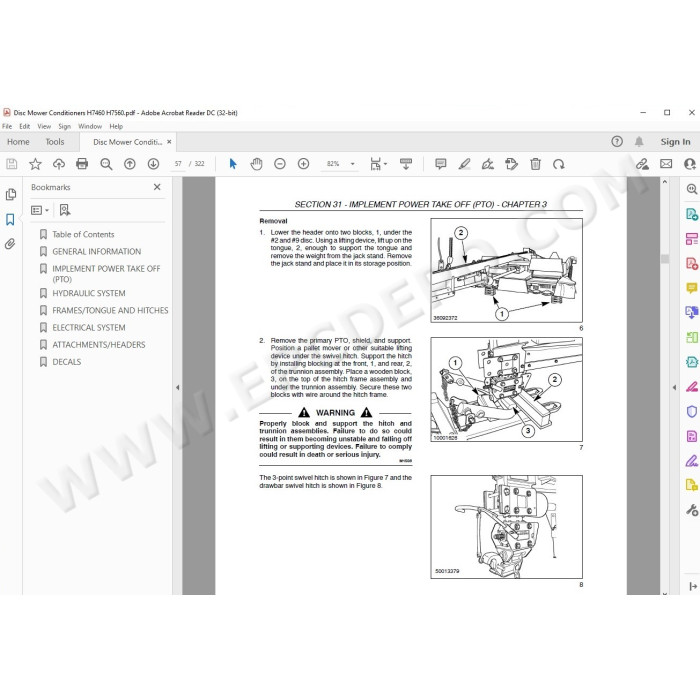Jump to FRAMES/TONGUE AND HITCHES bookmark
The image size is (700, 700).
pos(110,310)
